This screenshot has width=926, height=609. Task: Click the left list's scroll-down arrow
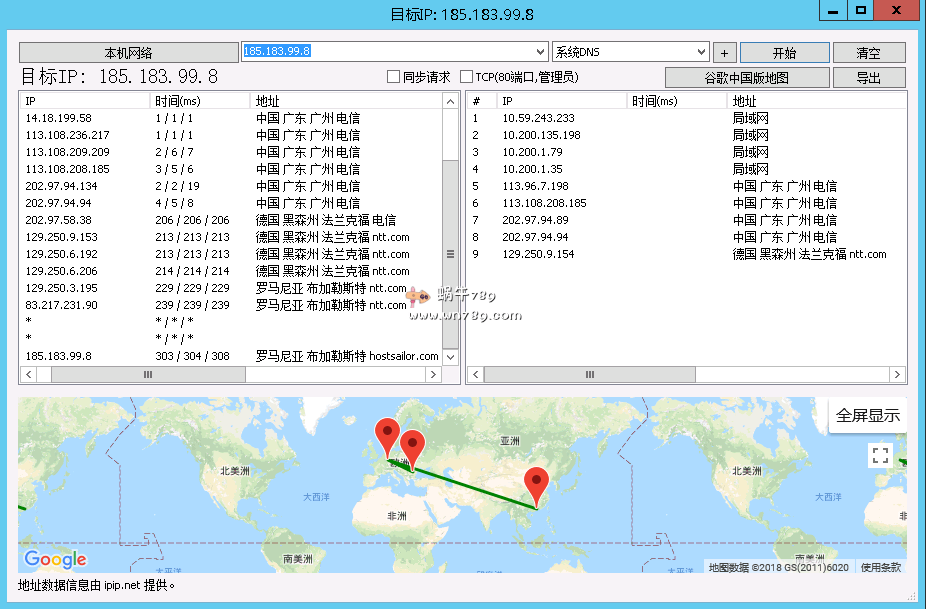point(450,356)
